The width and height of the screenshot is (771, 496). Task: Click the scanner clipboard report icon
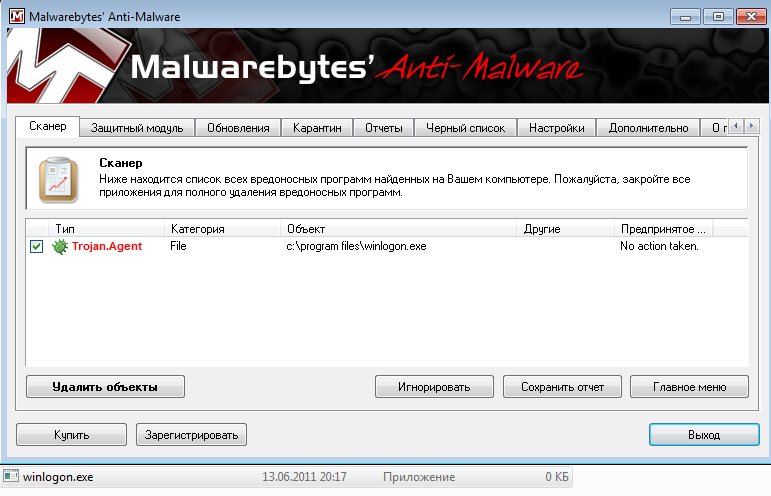(x=59, y=179)
